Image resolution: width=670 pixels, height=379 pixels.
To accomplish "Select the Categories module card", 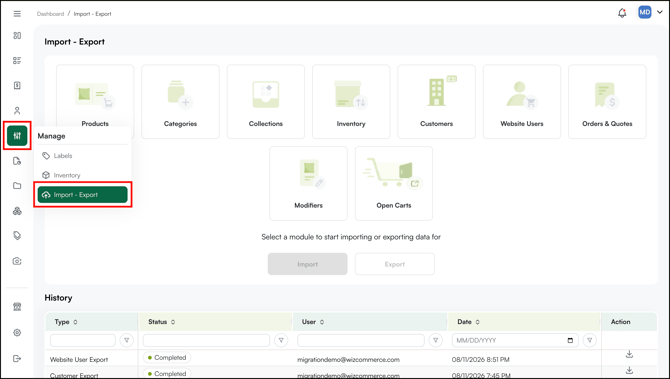I will click(180, 102).
